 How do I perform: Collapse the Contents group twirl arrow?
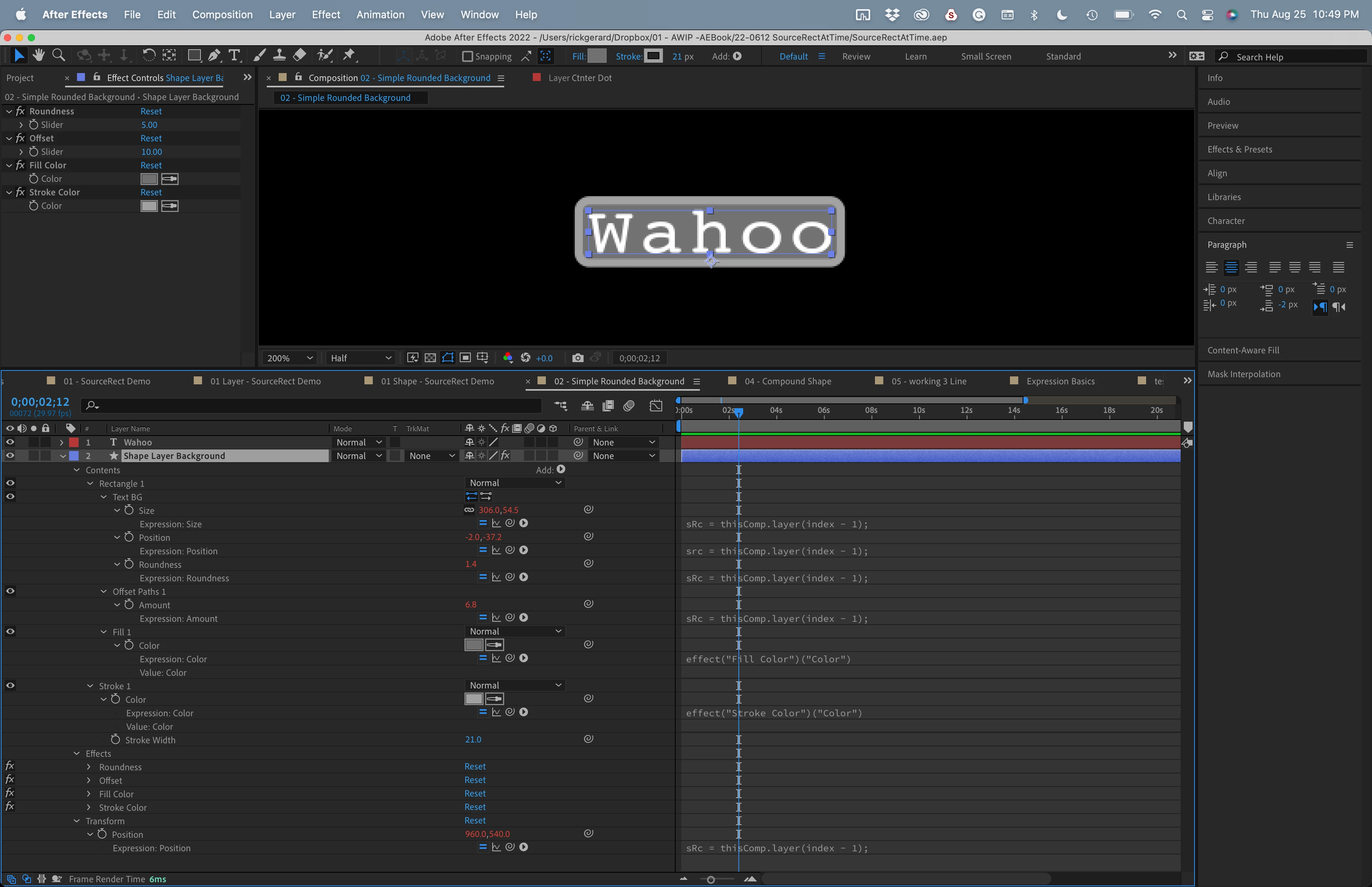77,470
